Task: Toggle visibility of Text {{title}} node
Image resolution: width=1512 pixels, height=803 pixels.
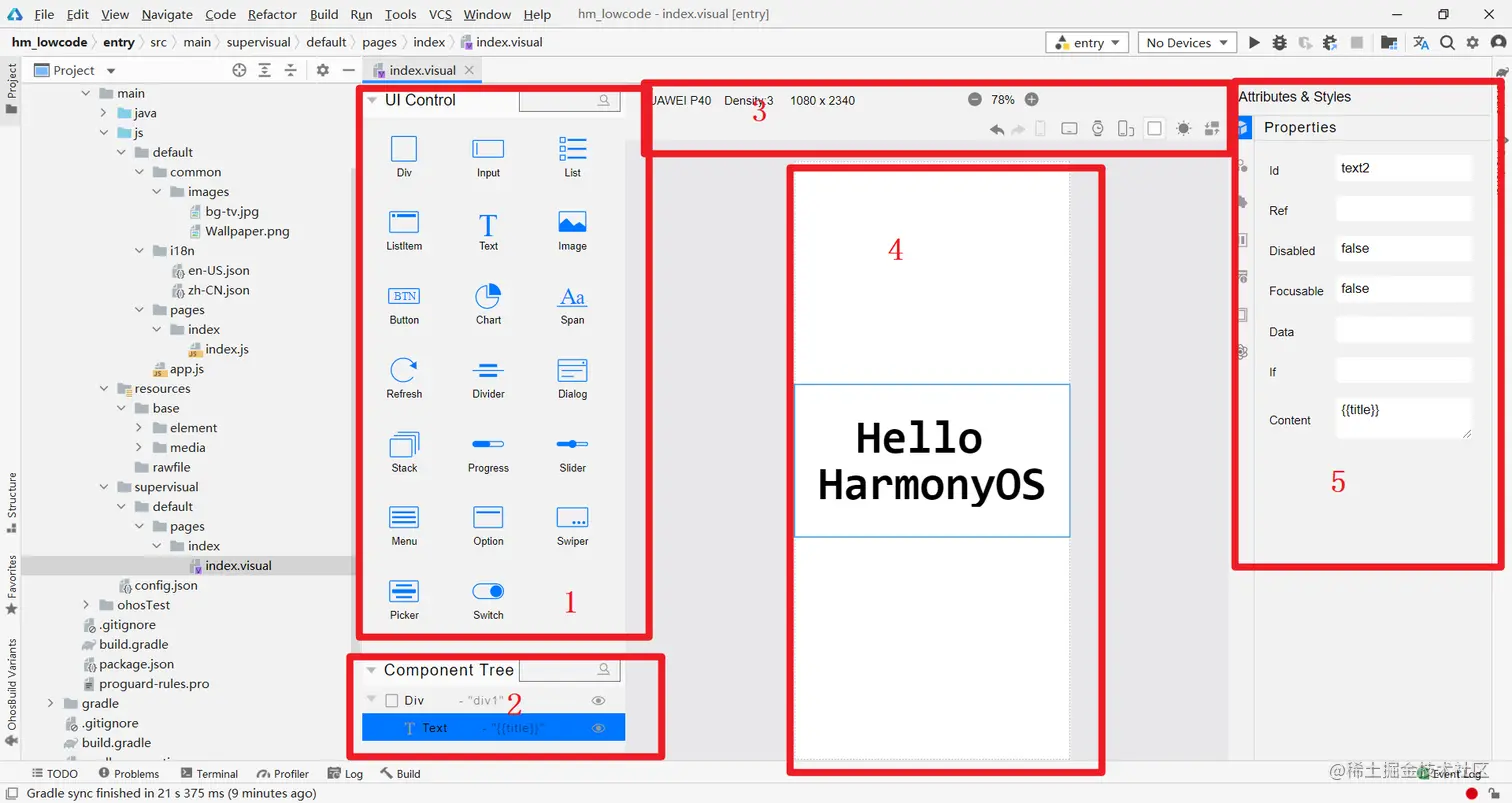Action: 599,728
